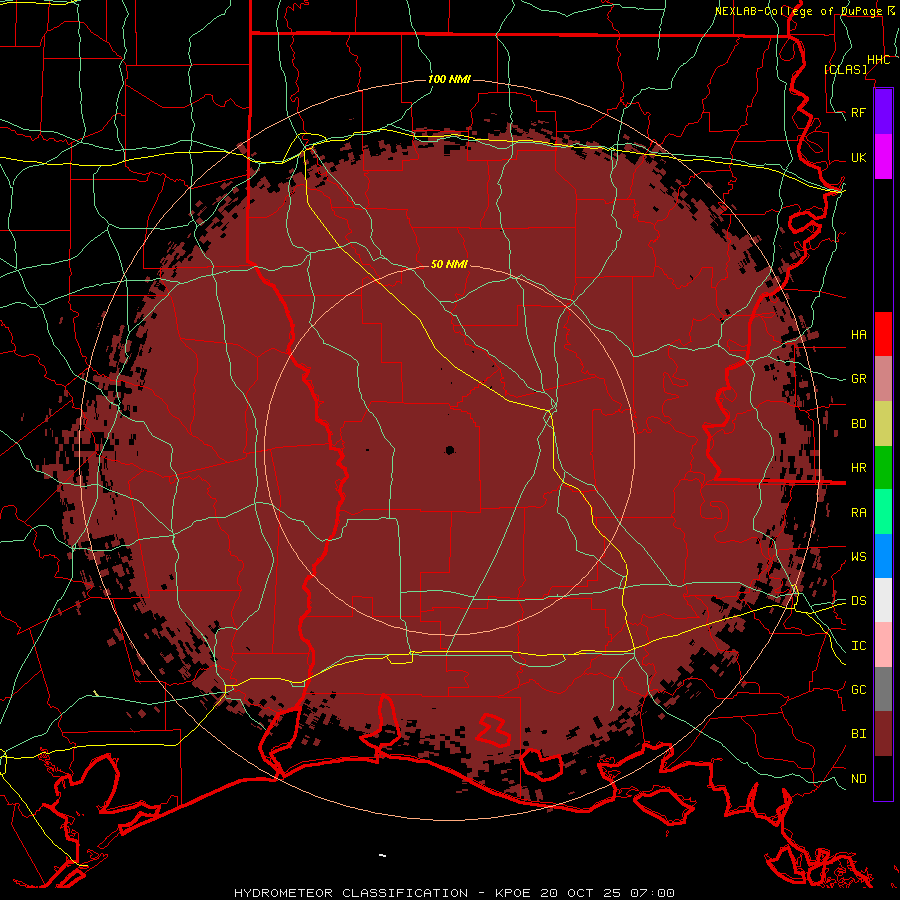900x900 pixels.
Task: Click the BD legend label
Action: (x=859, y=424)
